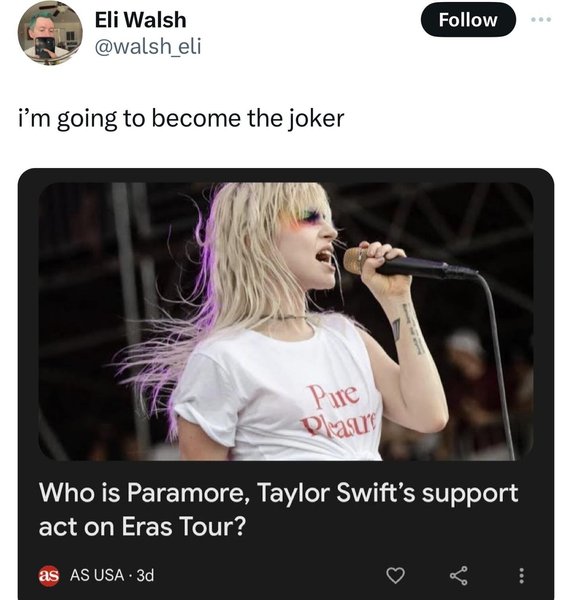Click 'Eras Tour?' in the headline

click(184, 527)
